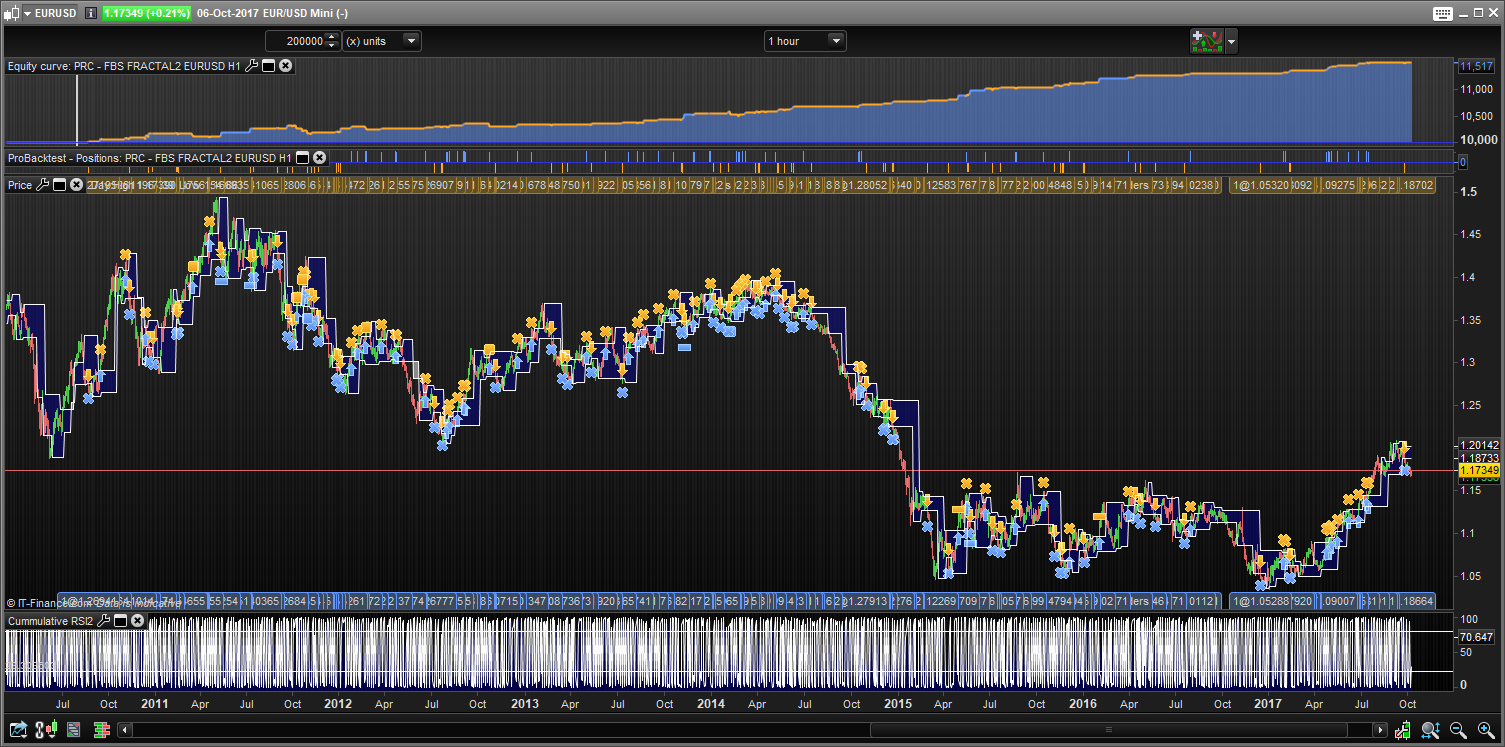Viewport: 1505px width, 747px height.
Task: Zoom in the chart with plus magnifier
Action: [1486, 731]
